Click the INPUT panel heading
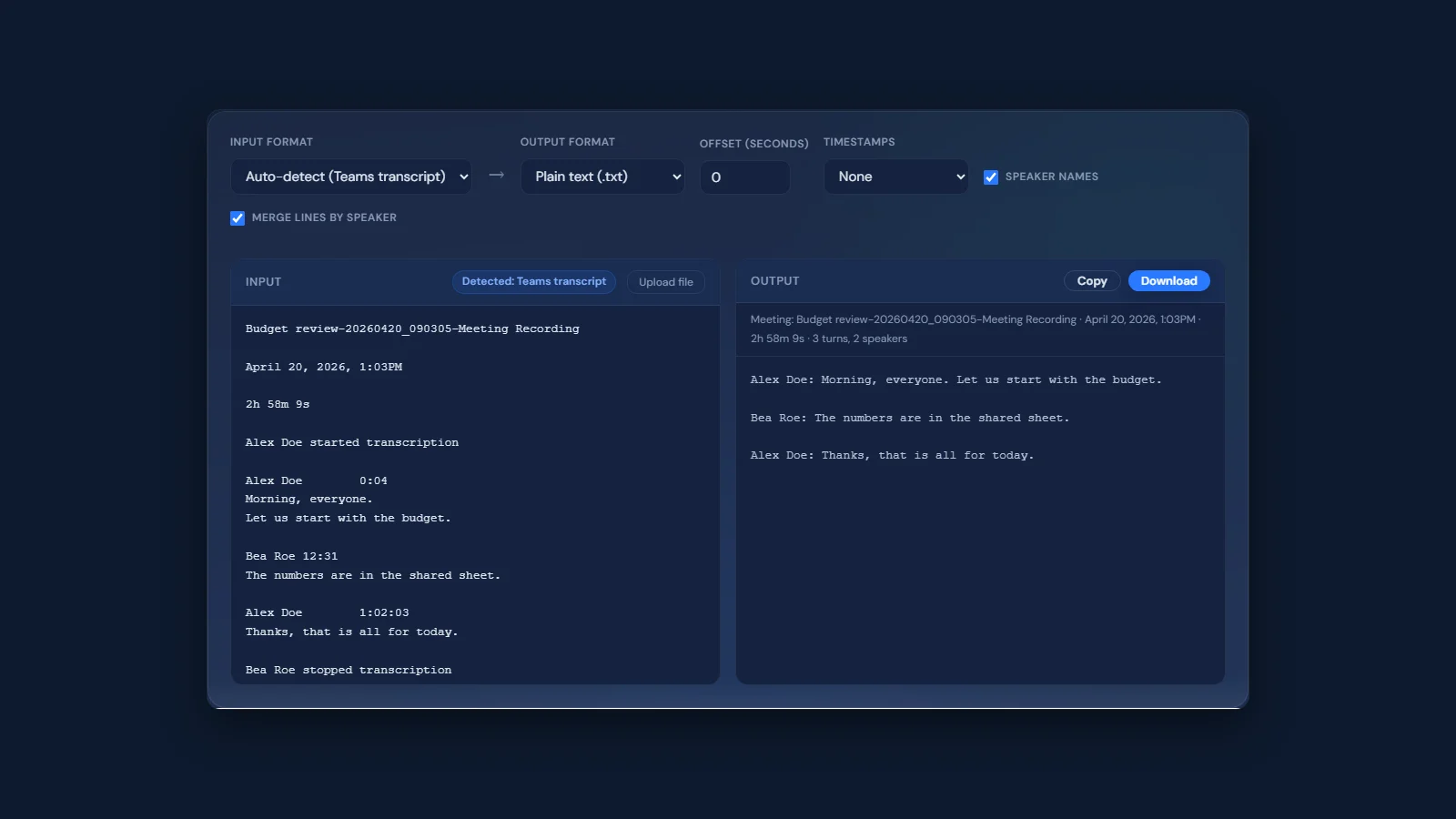Image resolution: width=1456 pixels, height=819 pixels. (x=263, y=282)
